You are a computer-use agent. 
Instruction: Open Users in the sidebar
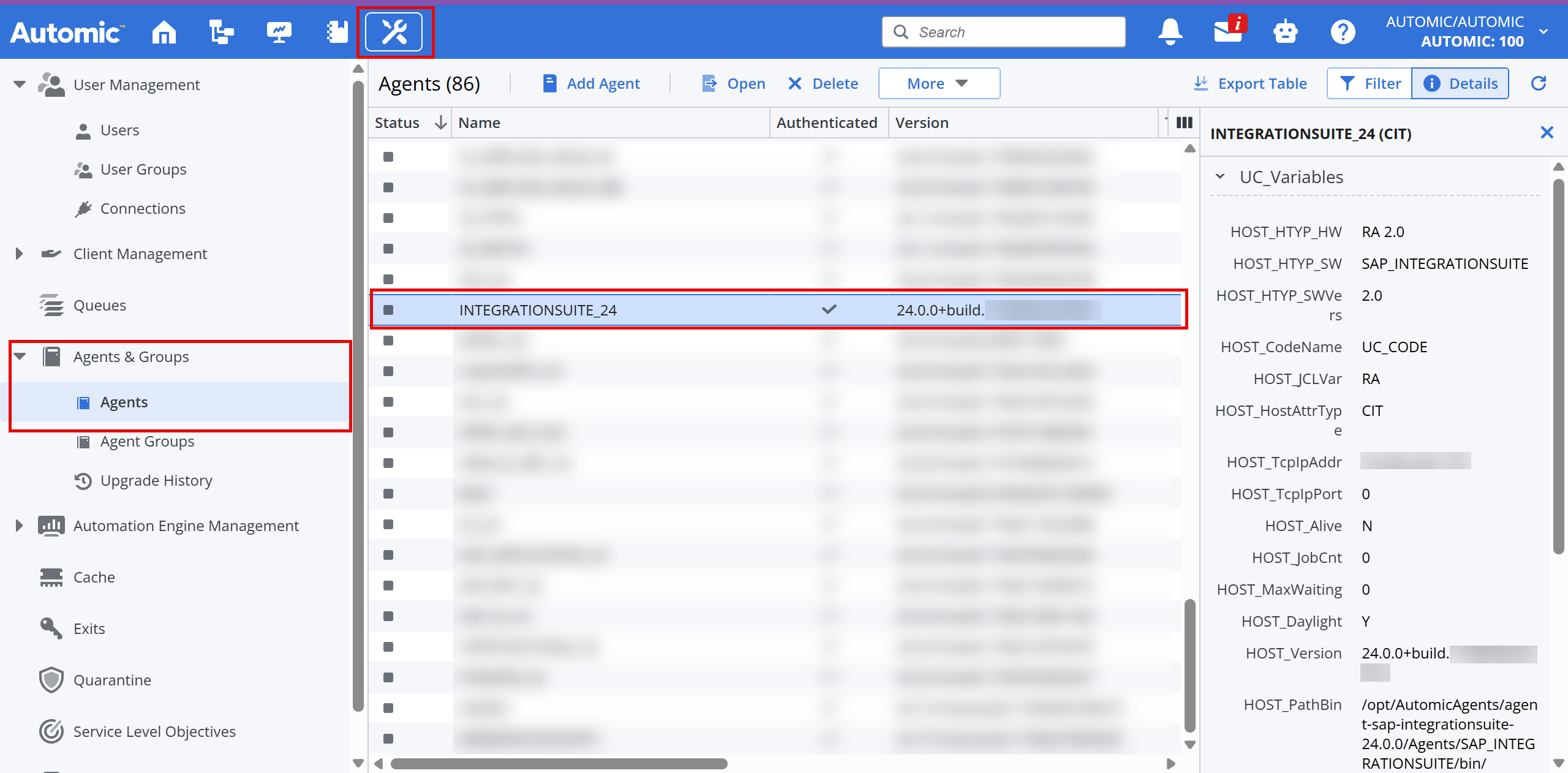click(x=120, y=130)
